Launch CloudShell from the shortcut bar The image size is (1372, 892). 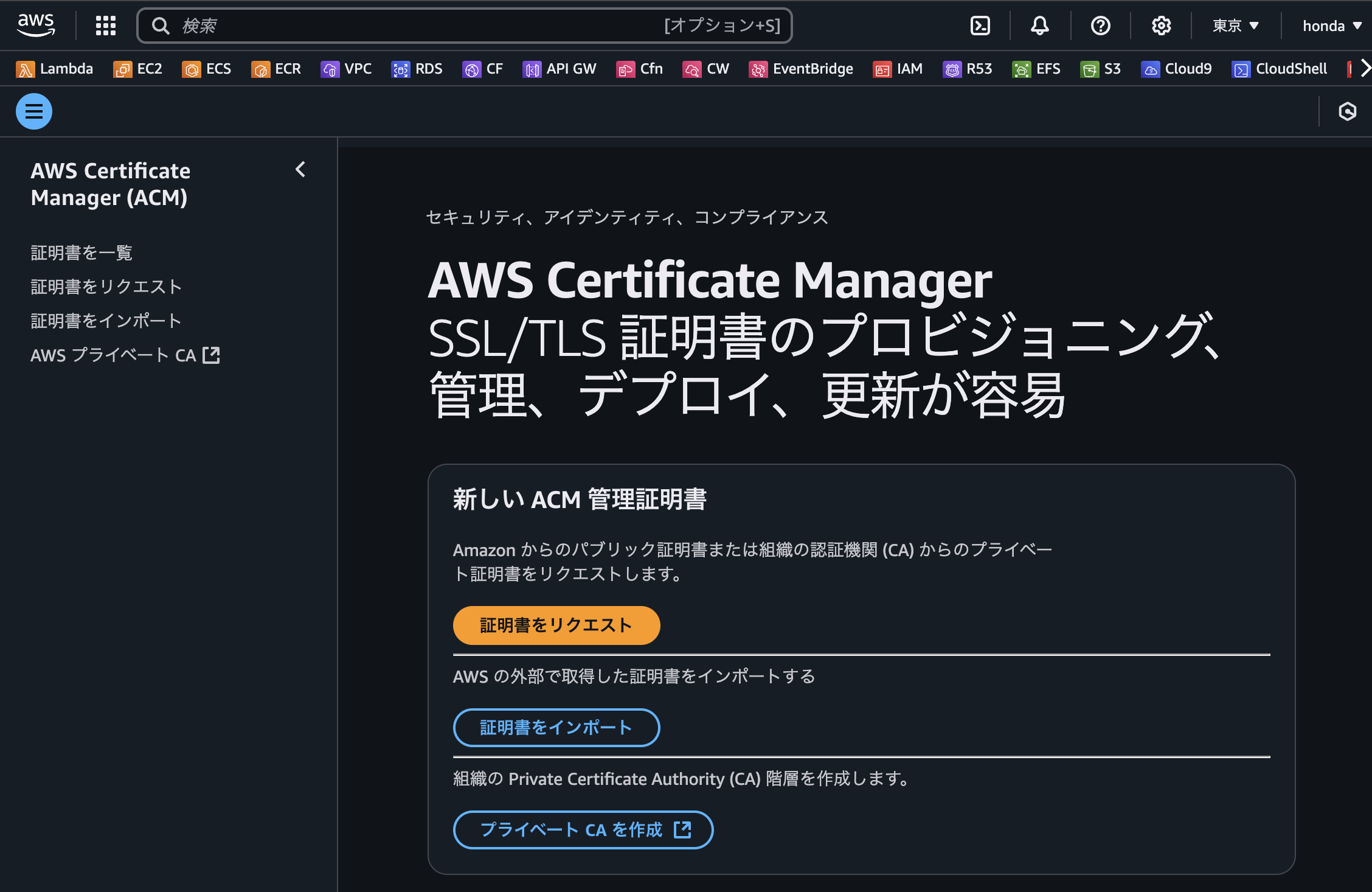coord(1280,69)
